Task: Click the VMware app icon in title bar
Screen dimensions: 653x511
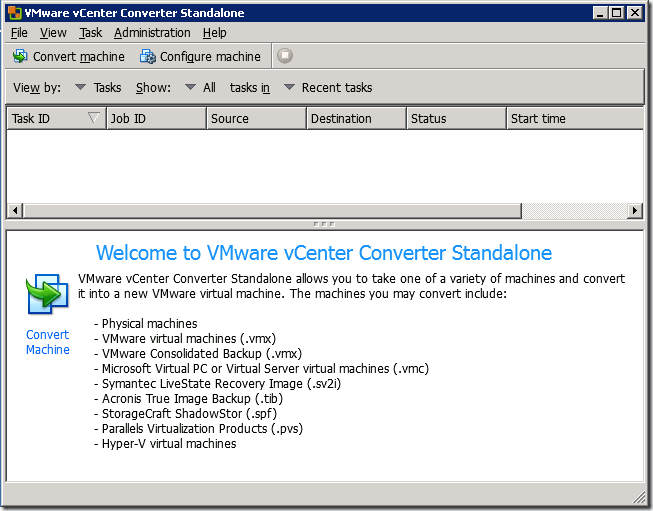Action: tap(13, 13)
